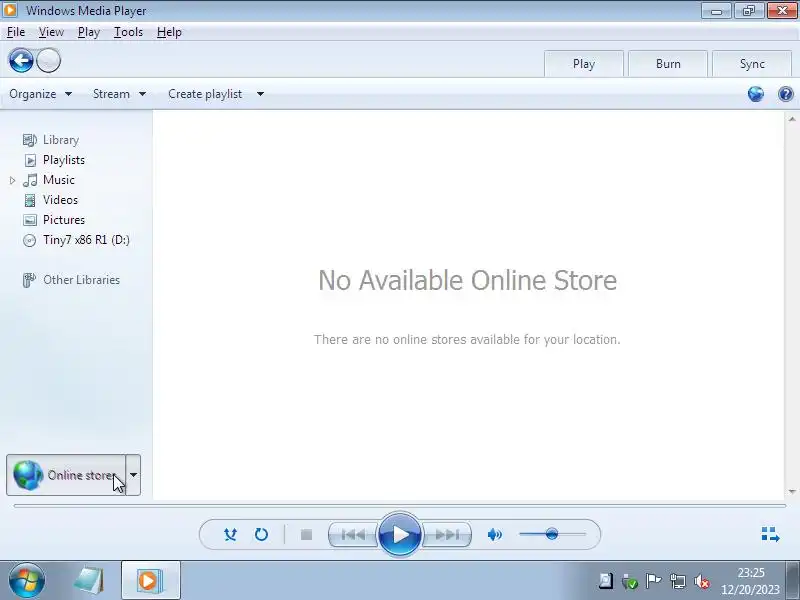Click the Videos film icon in sidebar

30,200
